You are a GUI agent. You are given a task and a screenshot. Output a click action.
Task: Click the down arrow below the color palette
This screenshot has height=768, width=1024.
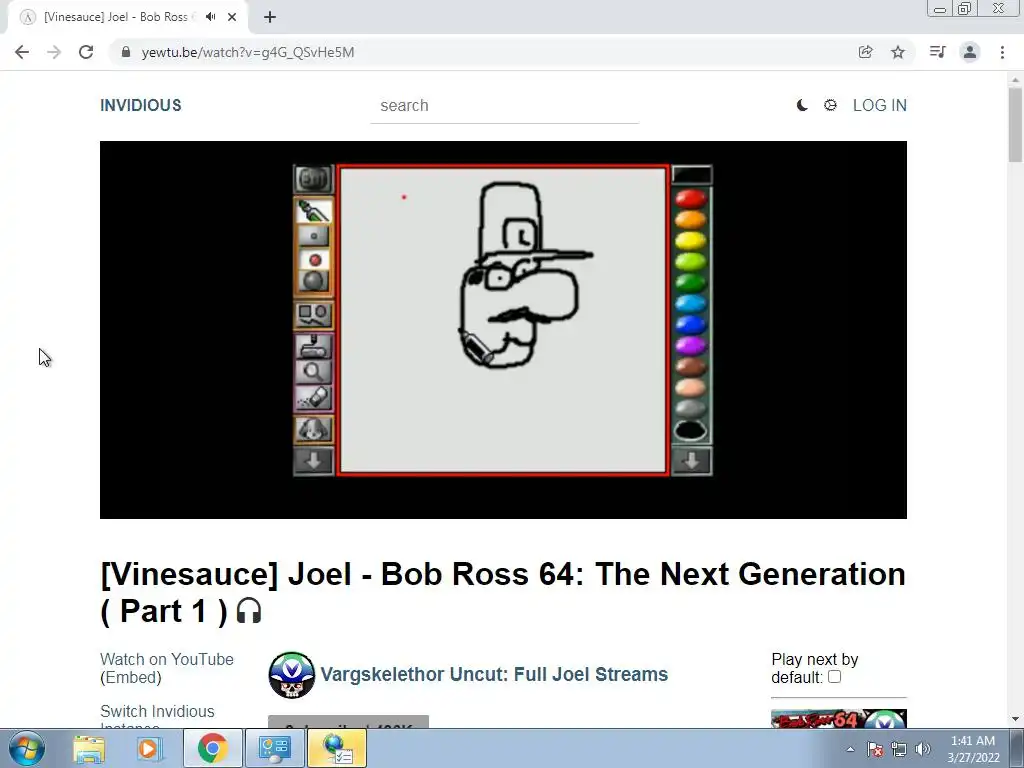tap(692, 460)
